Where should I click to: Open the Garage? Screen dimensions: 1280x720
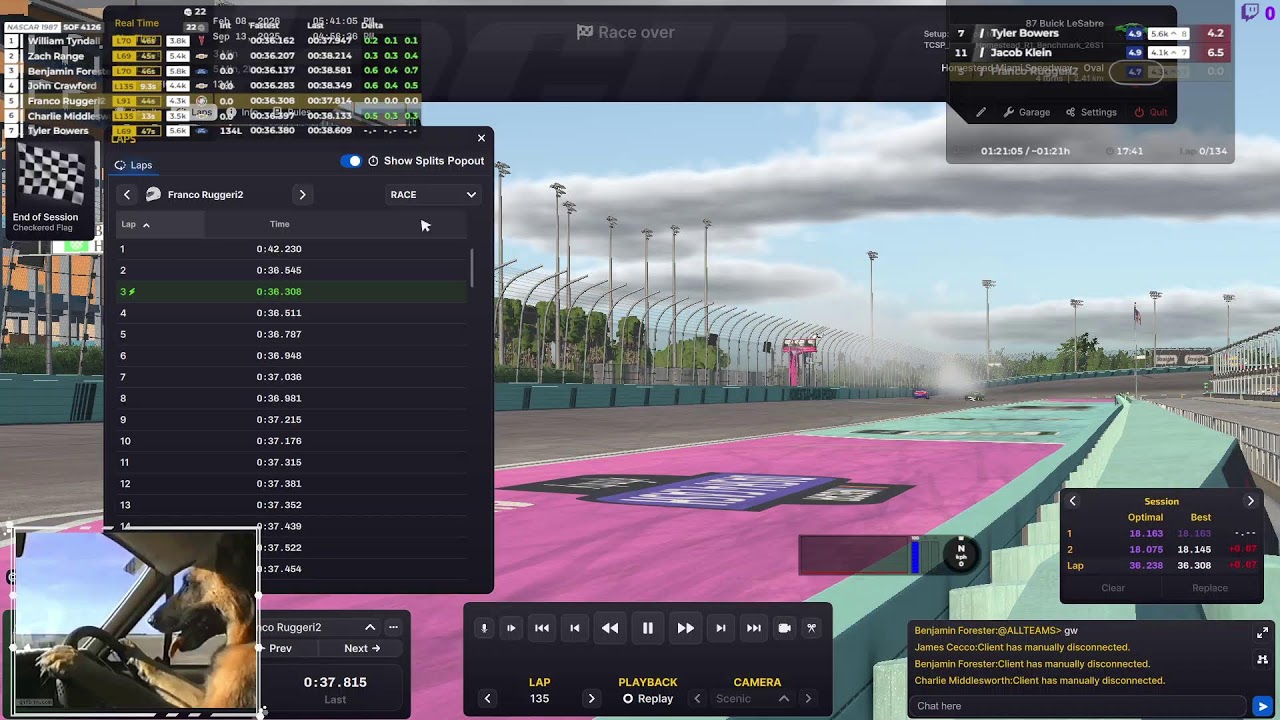click(1027, 112)
